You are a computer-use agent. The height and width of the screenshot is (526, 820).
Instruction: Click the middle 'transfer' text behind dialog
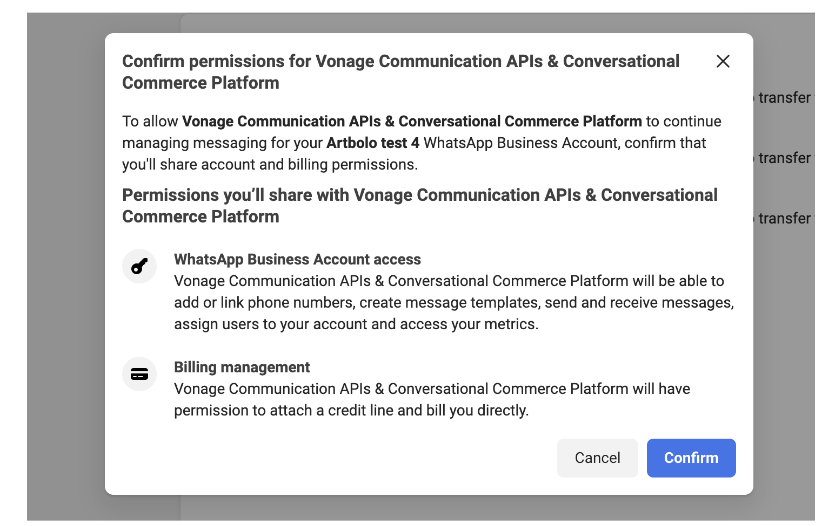click(784, 158)
